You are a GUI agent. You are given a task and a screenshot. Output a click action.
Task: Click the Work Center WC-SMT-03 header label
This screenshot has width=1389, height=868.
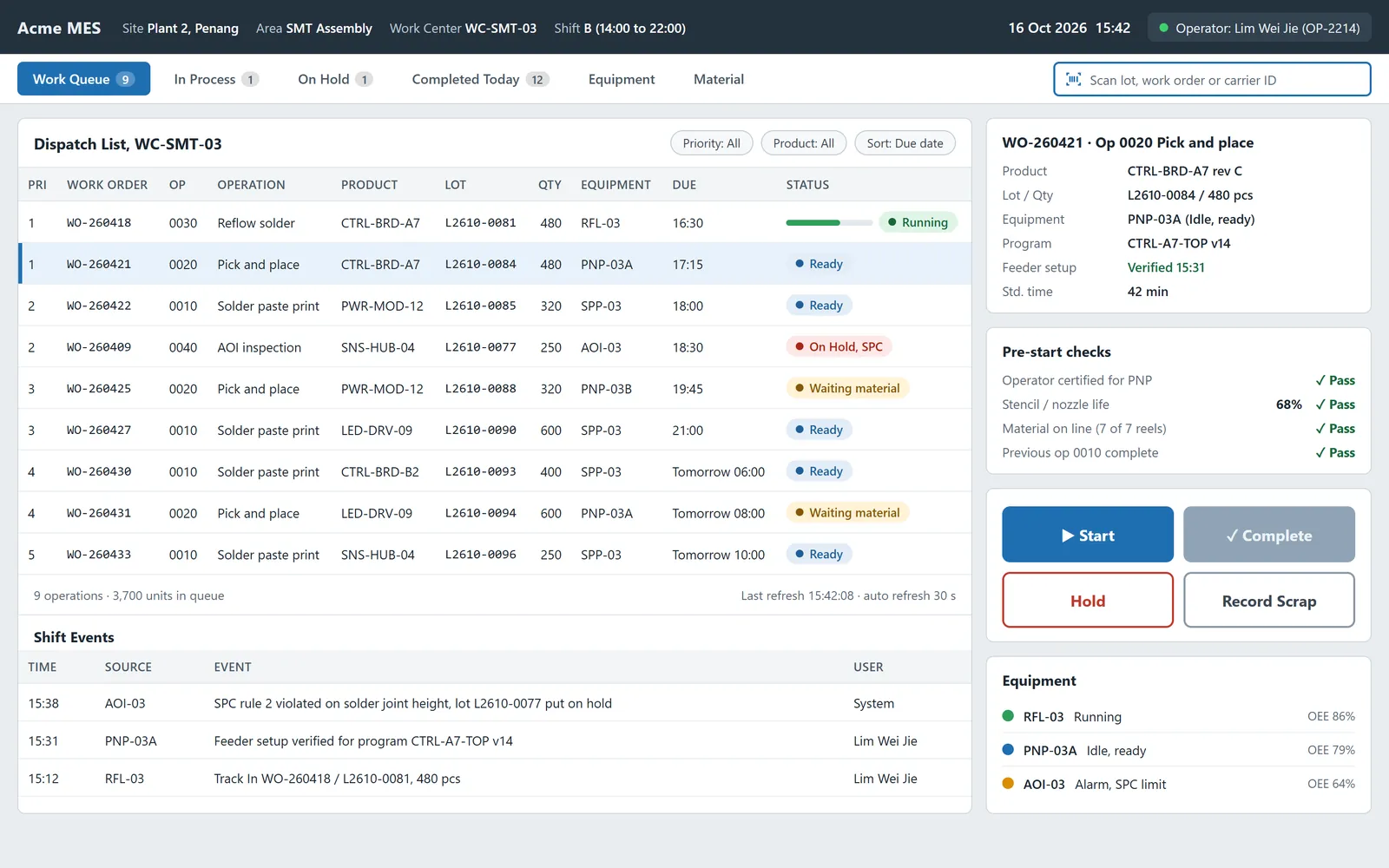click(x=463, y=28)
